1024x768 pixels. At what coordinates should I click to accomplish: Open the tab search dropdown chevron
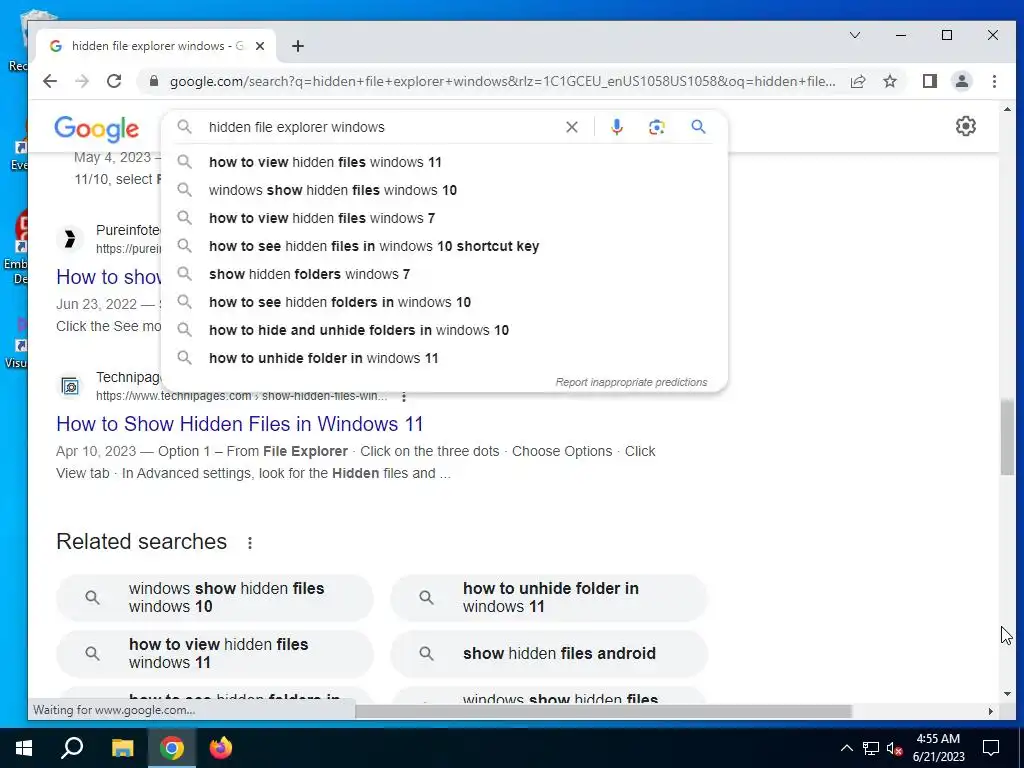pos(855,35)
